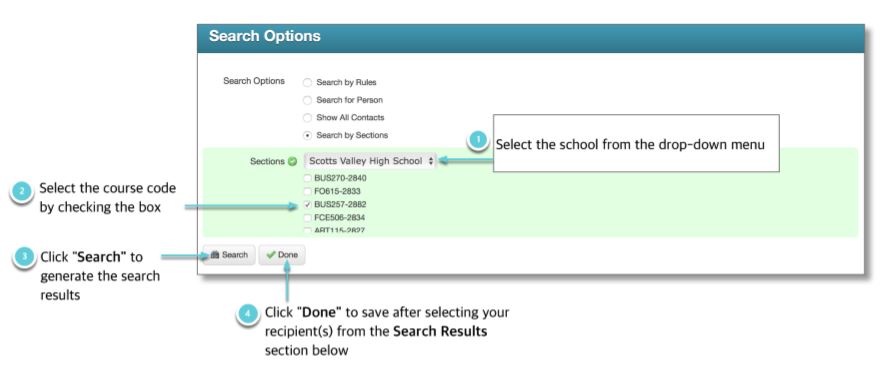Select the Search by Sections radio button
896x372 pixels.
pyautogui.click(x=307, y=135)
